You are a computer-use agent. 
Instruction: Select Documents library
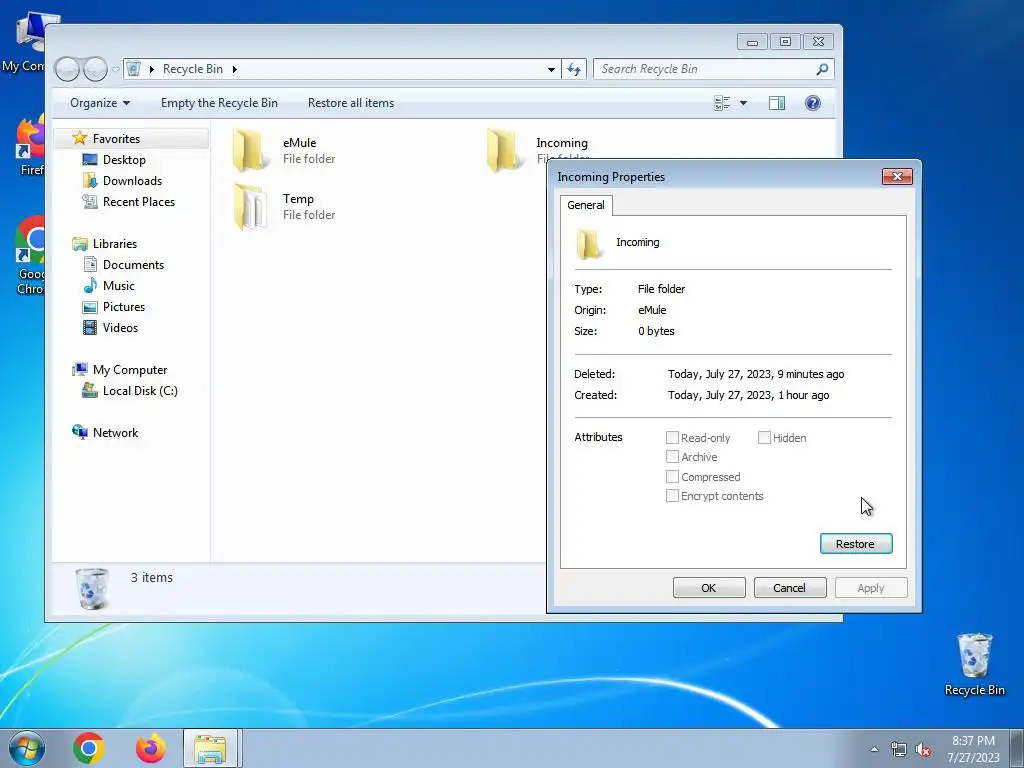(x=123, y=264)
